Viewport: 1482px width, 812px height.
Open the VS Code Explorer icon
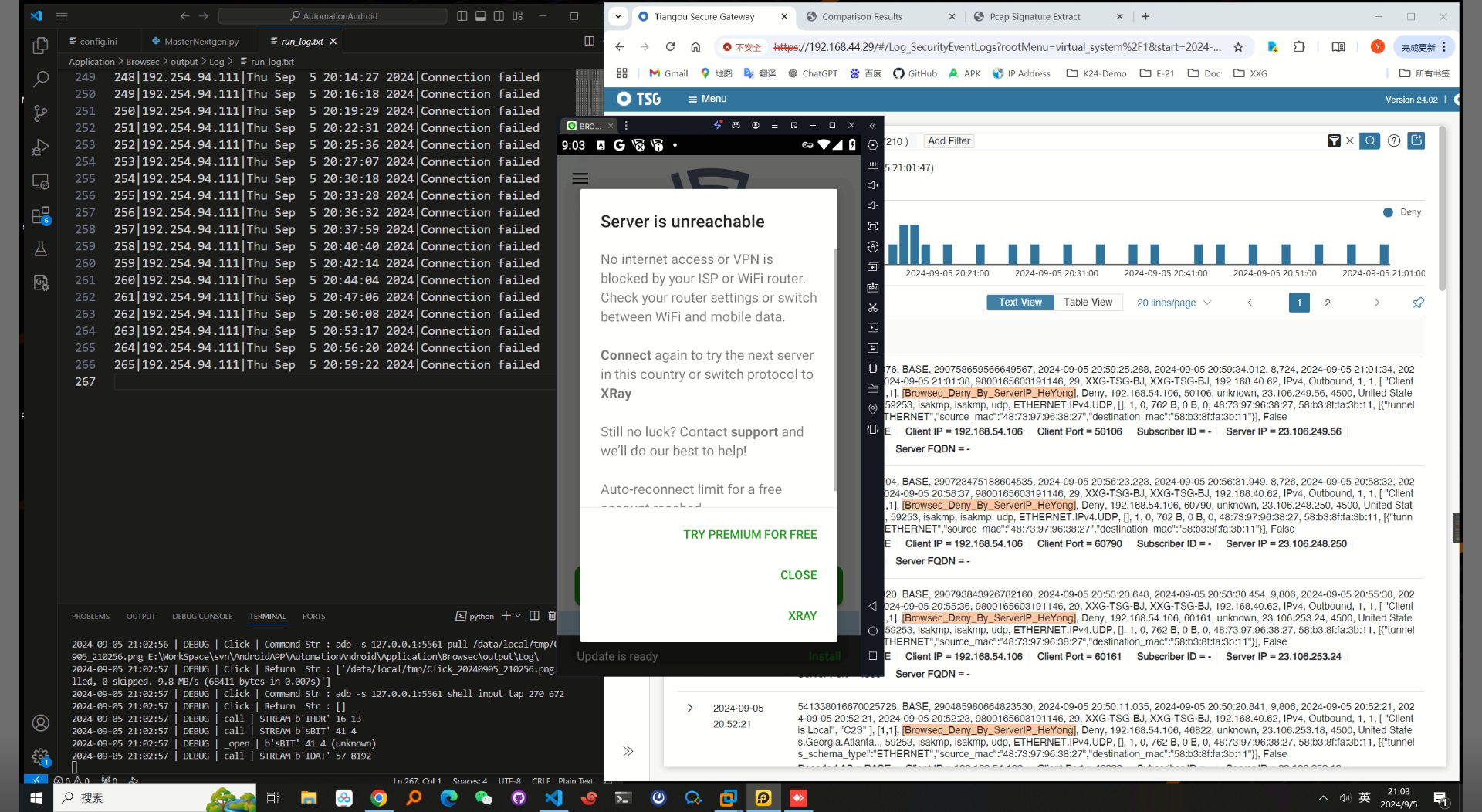point(41,46)
